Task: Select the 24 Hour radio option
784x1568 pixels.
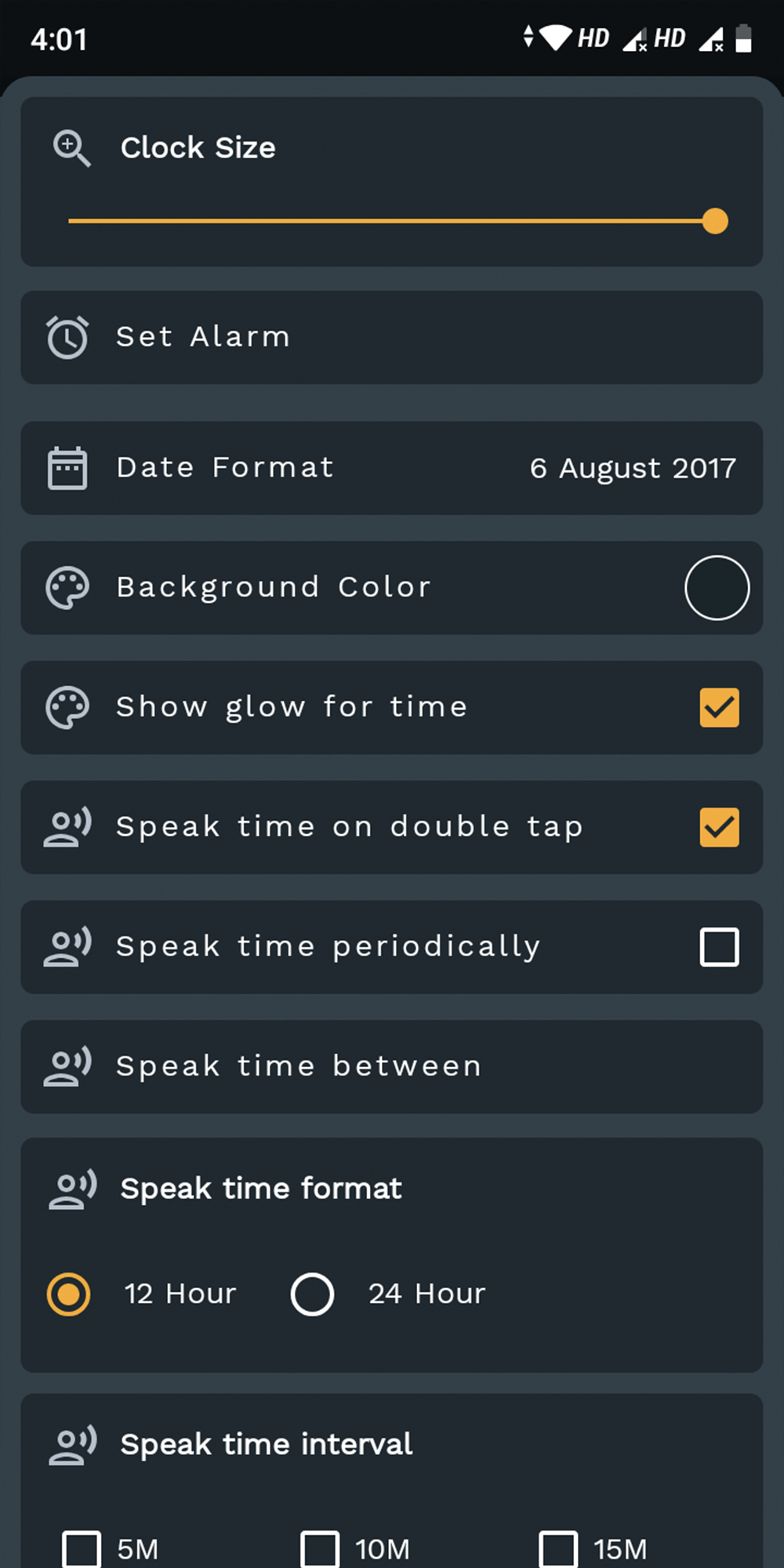Action: pos(312,1294)
